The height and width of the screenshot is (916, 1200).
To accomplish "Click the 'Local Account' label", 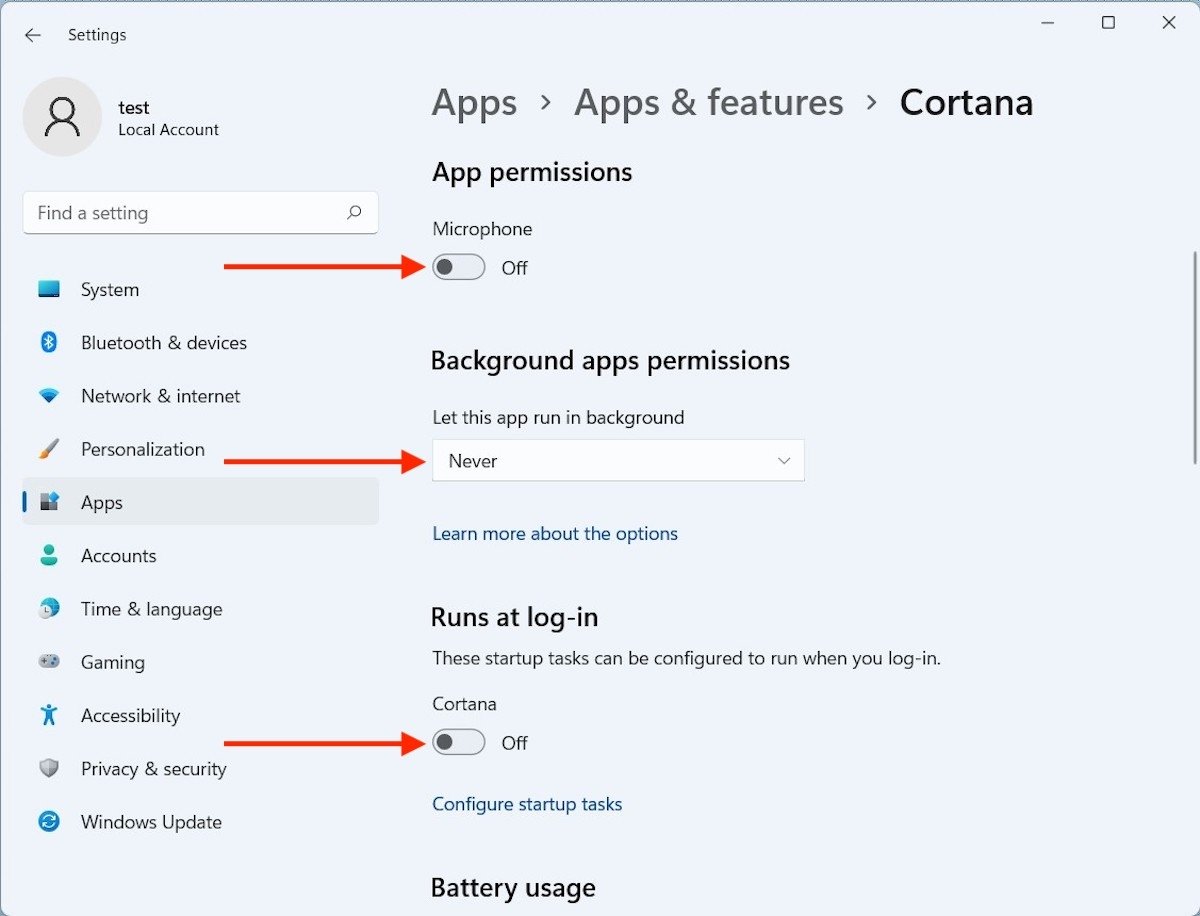I will 168,130.
